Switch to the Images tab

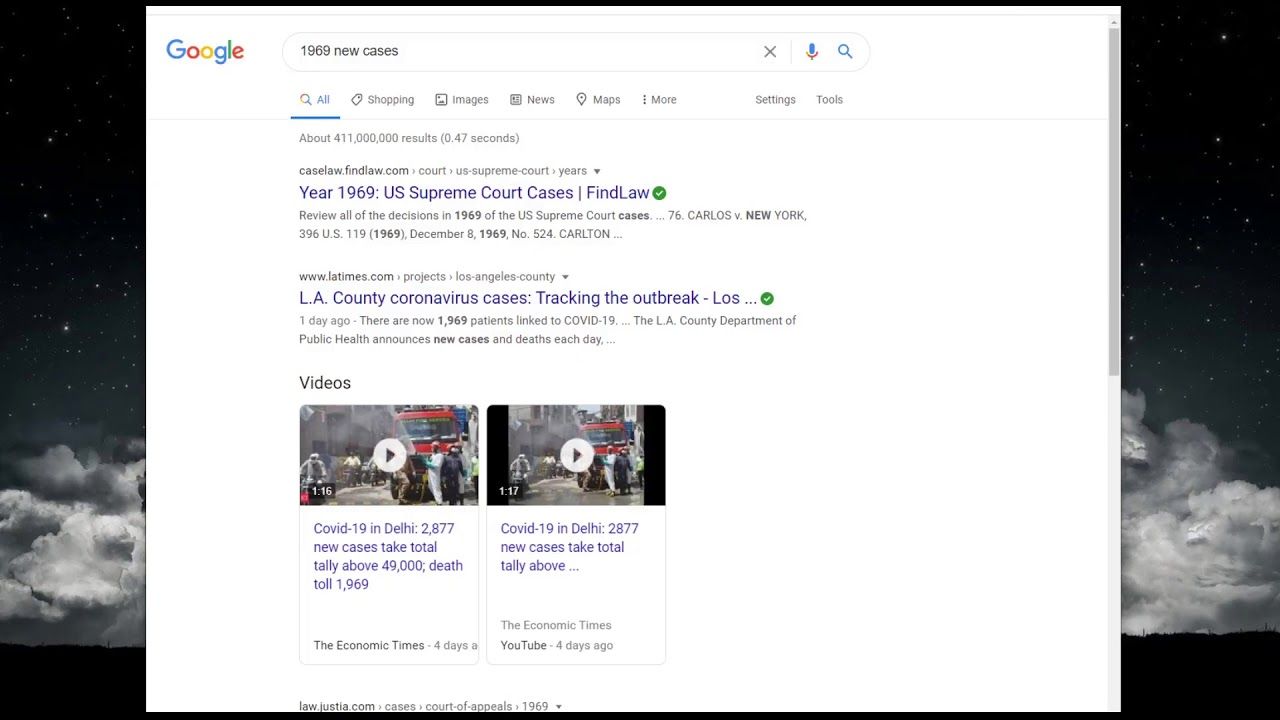pos(462,100)
